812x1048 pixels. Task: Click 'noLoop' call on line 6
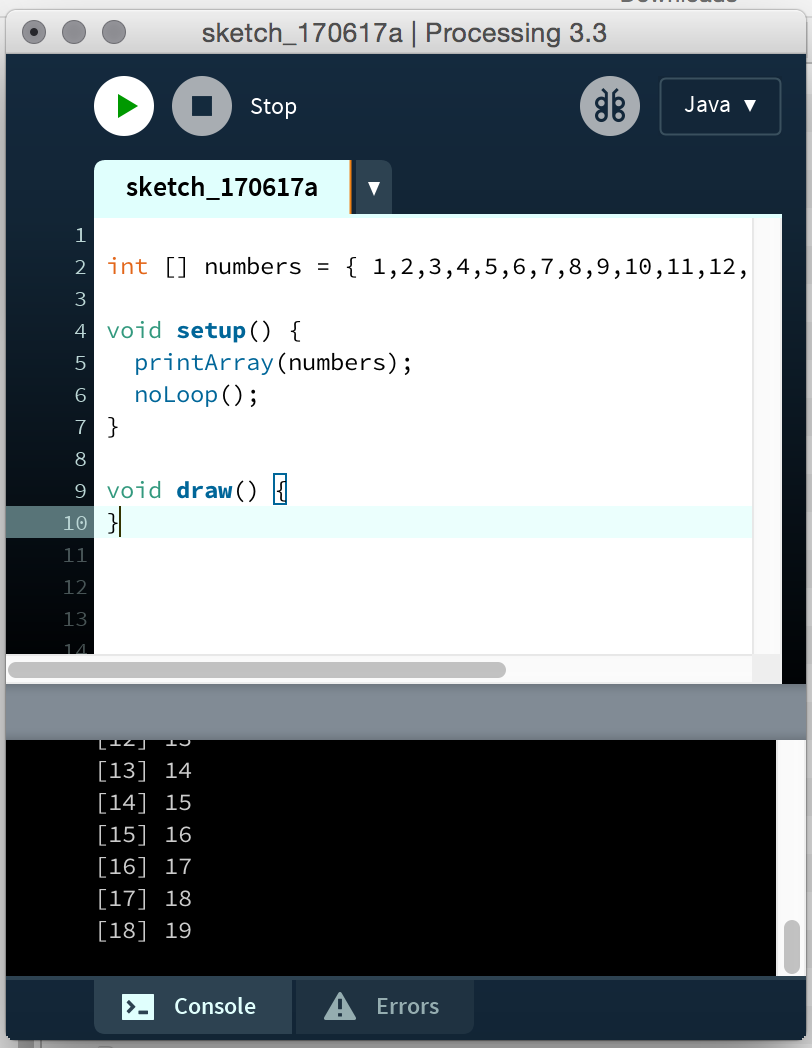click(176, 395)
